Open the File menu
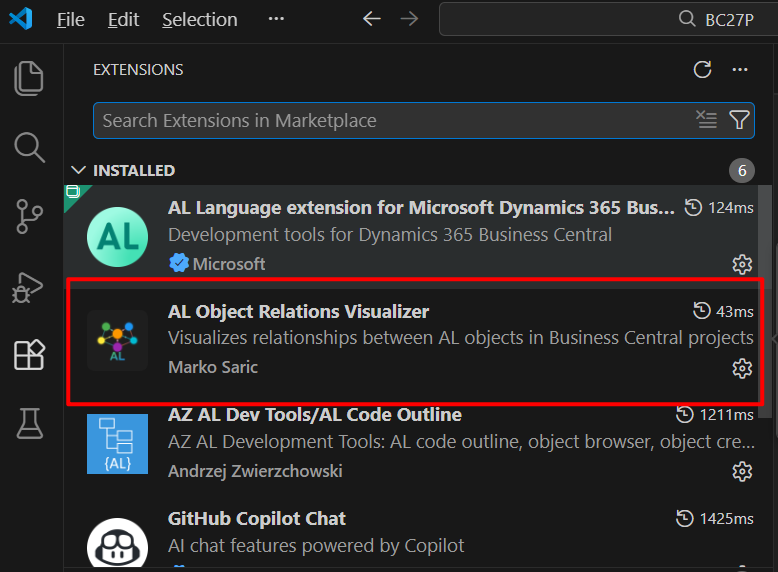Image resolution: width=778 pixels, height=572 pixels. [x=71, y=20]
